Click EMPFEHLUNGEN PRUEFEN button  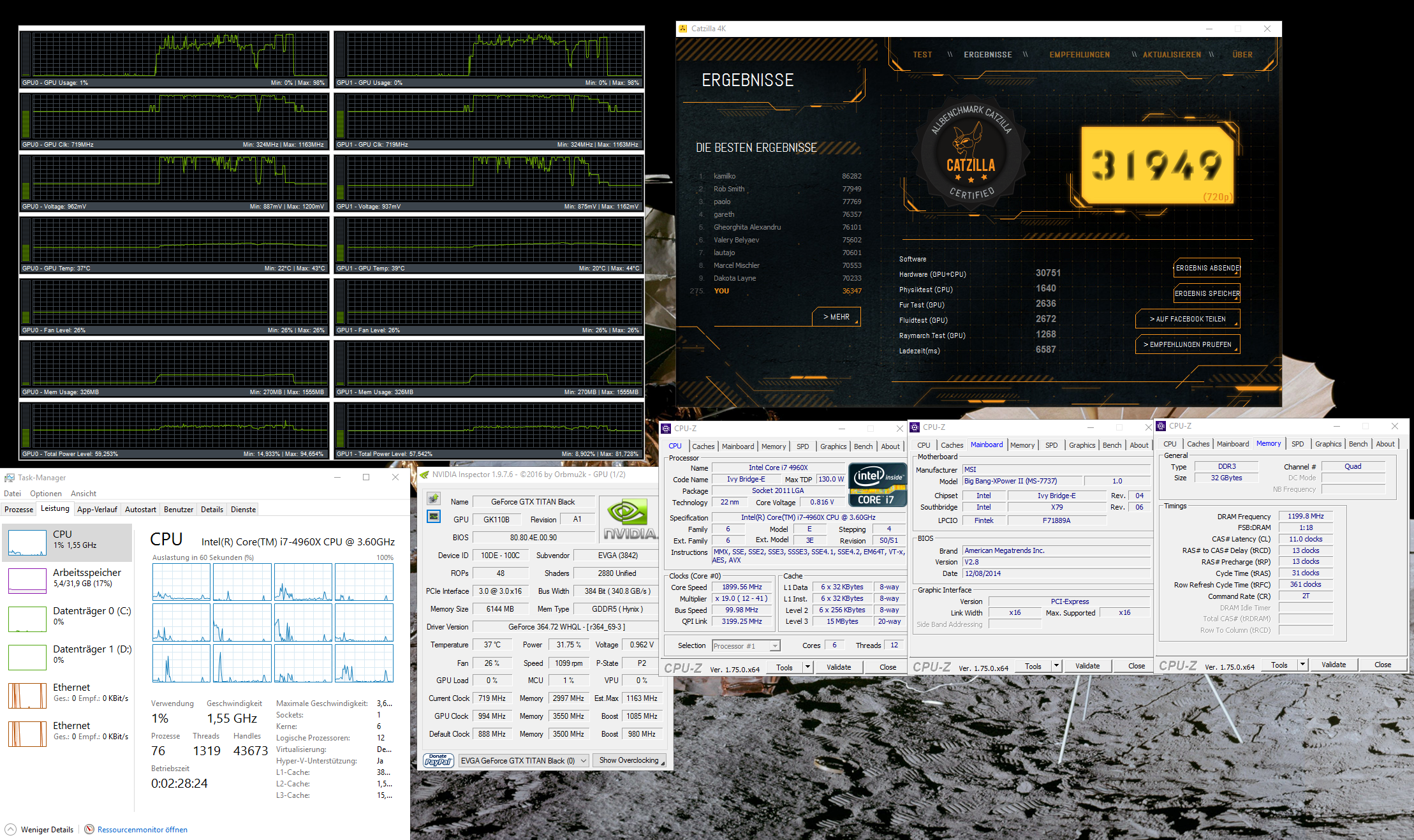coord(1188,344)
